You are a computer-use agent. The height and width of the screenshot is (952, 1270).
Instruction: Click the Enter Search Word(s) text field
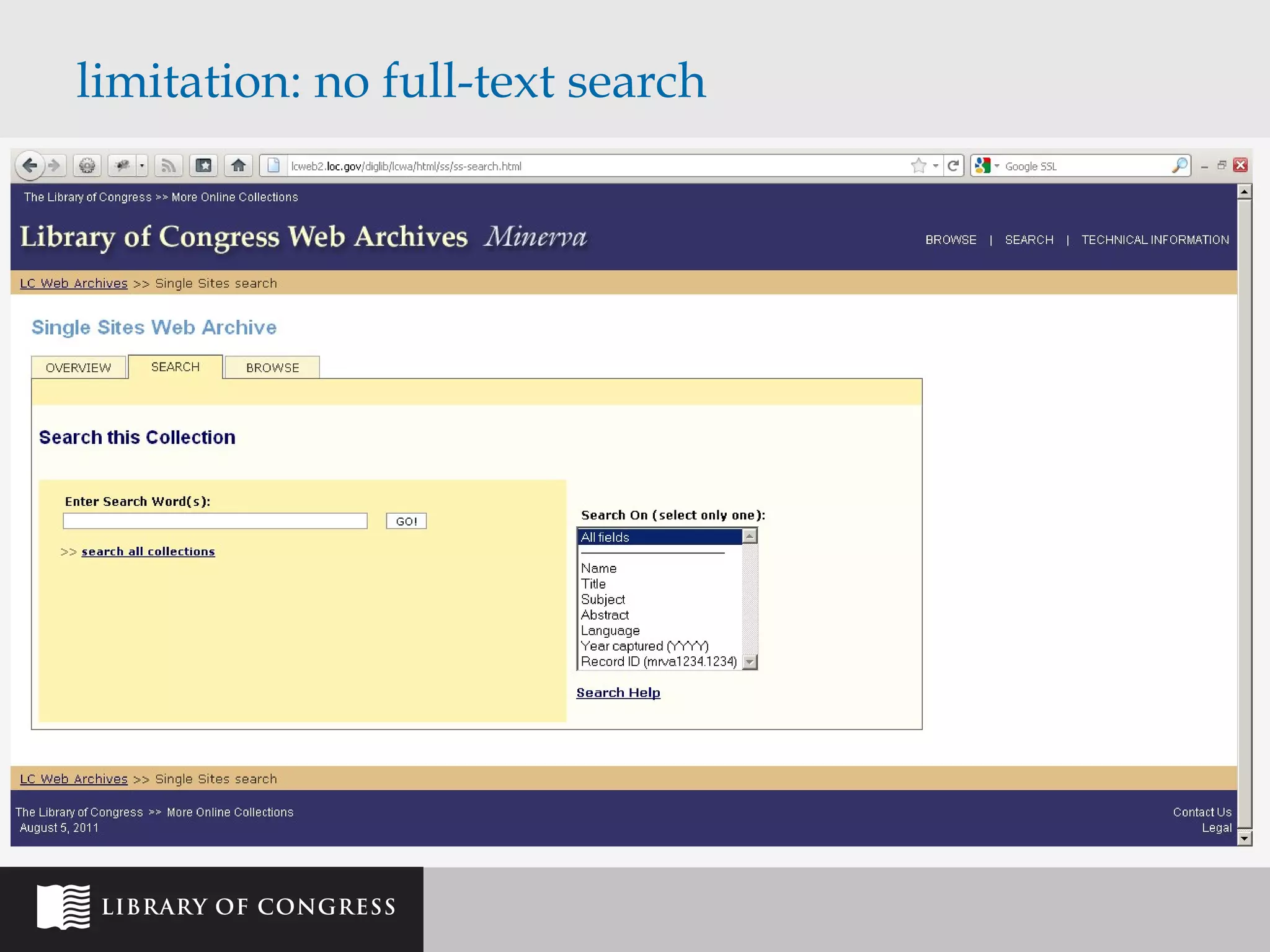point(215,521)
